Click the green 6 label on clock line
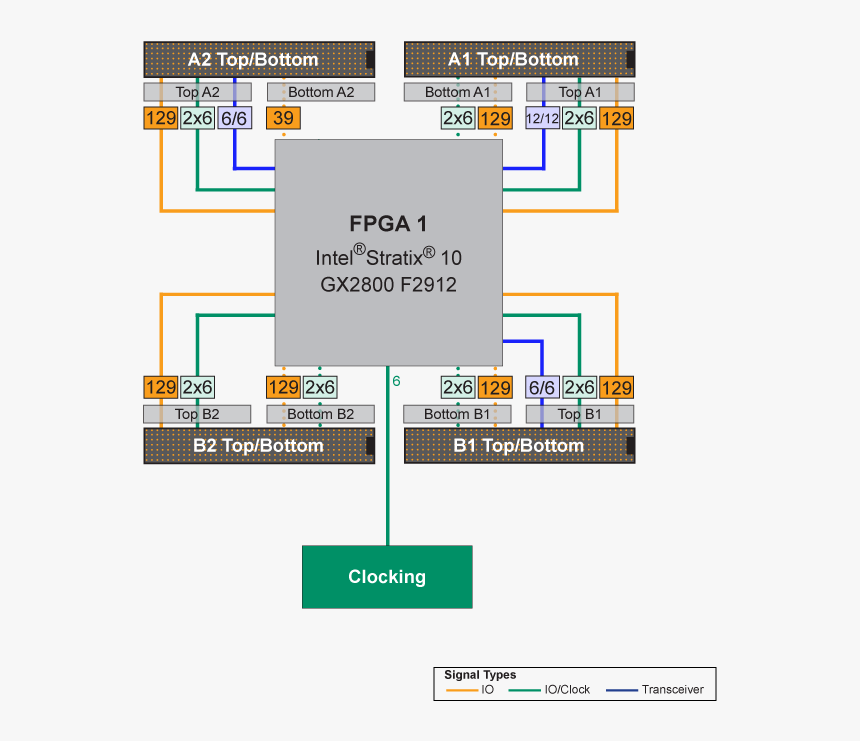Image resolution: width=860 pixels, height=741 pixels. pyautogui.click(x=397, y=381)
